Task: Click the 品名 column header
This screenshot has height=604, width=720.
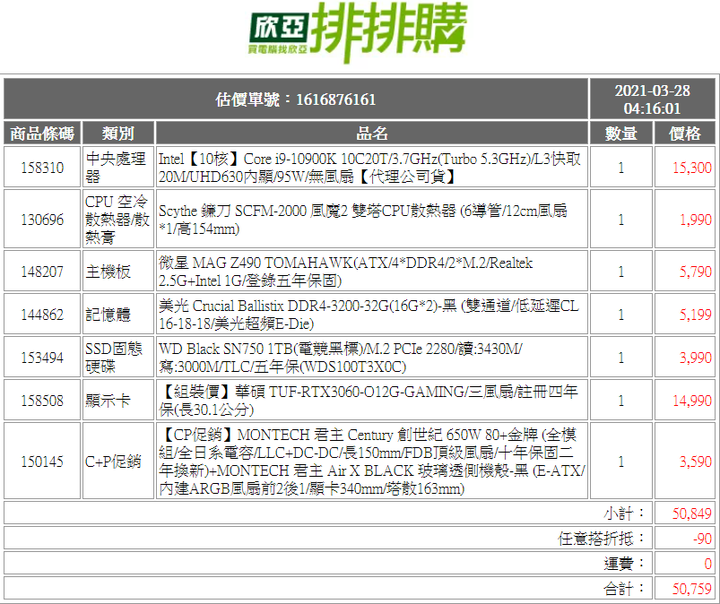Action: (x=372, y=133)
